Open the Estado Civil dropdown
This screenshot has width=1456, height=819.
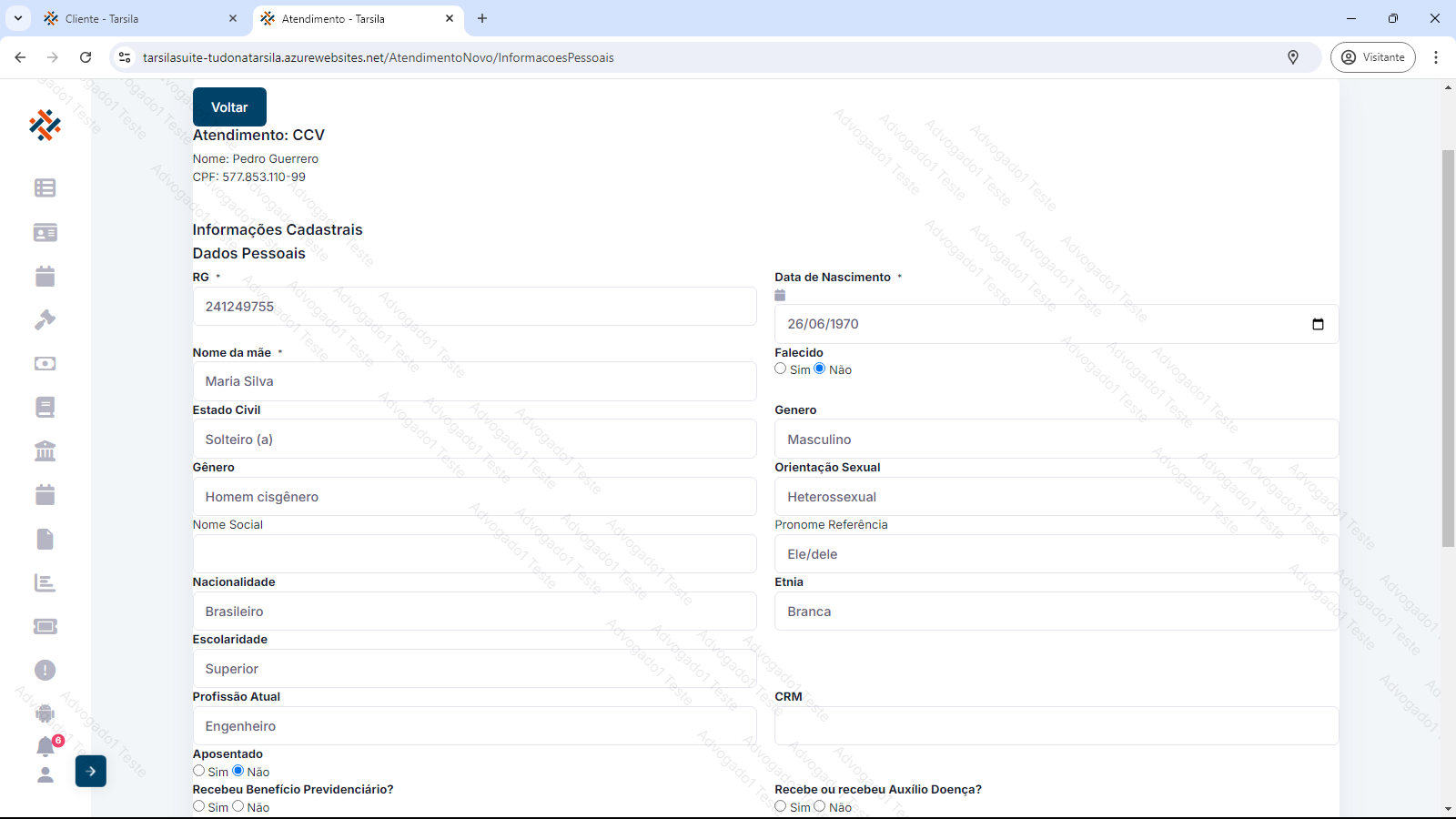click(x=474, y=440)
